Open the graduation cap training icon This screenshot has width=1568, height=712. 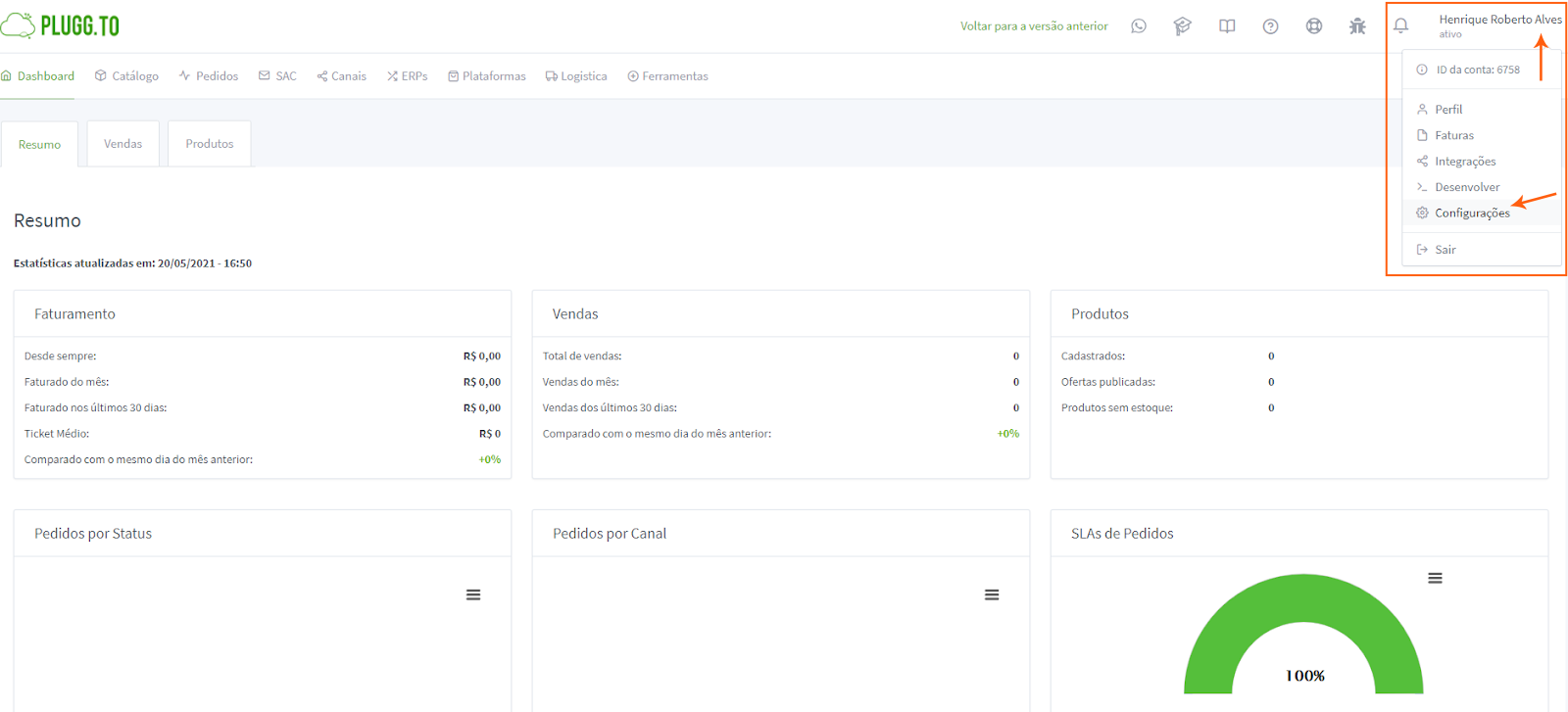pos(1182,26)
